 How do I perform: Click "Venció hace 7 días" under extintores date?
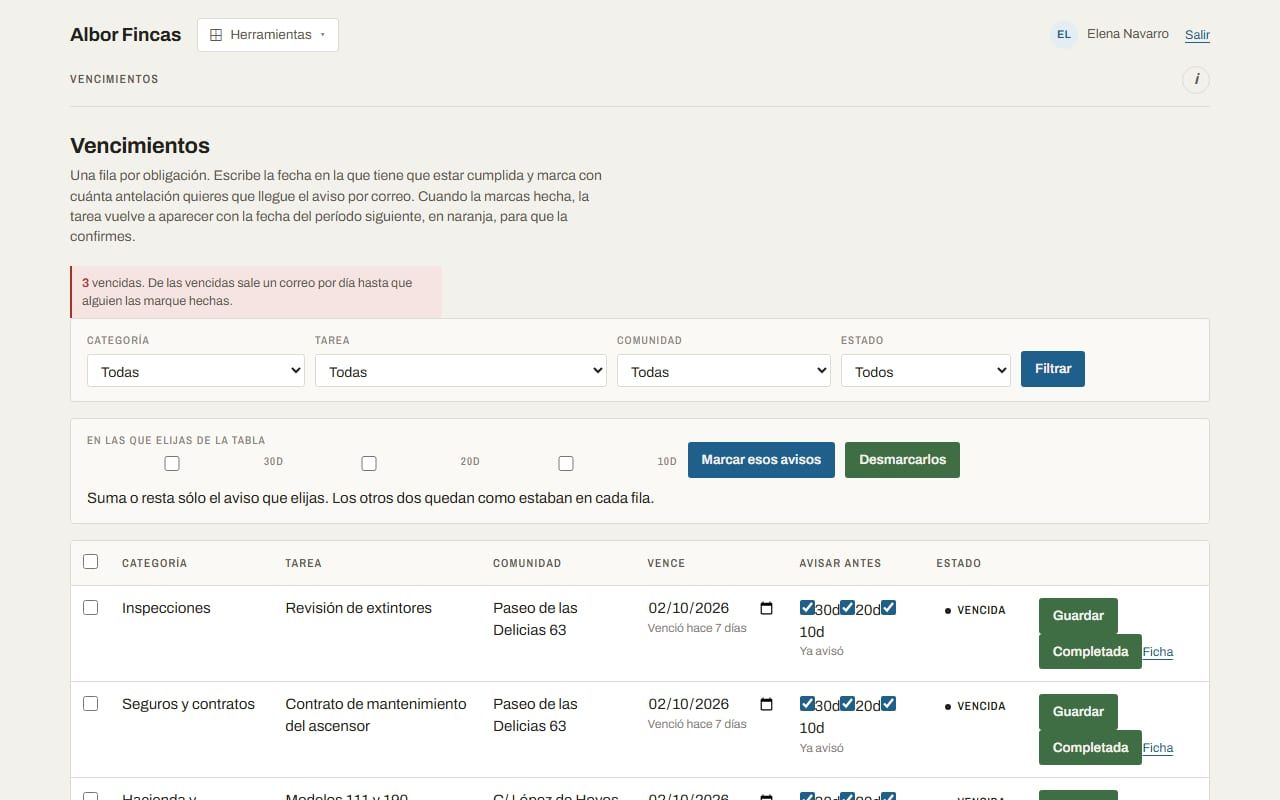[697, 628]
